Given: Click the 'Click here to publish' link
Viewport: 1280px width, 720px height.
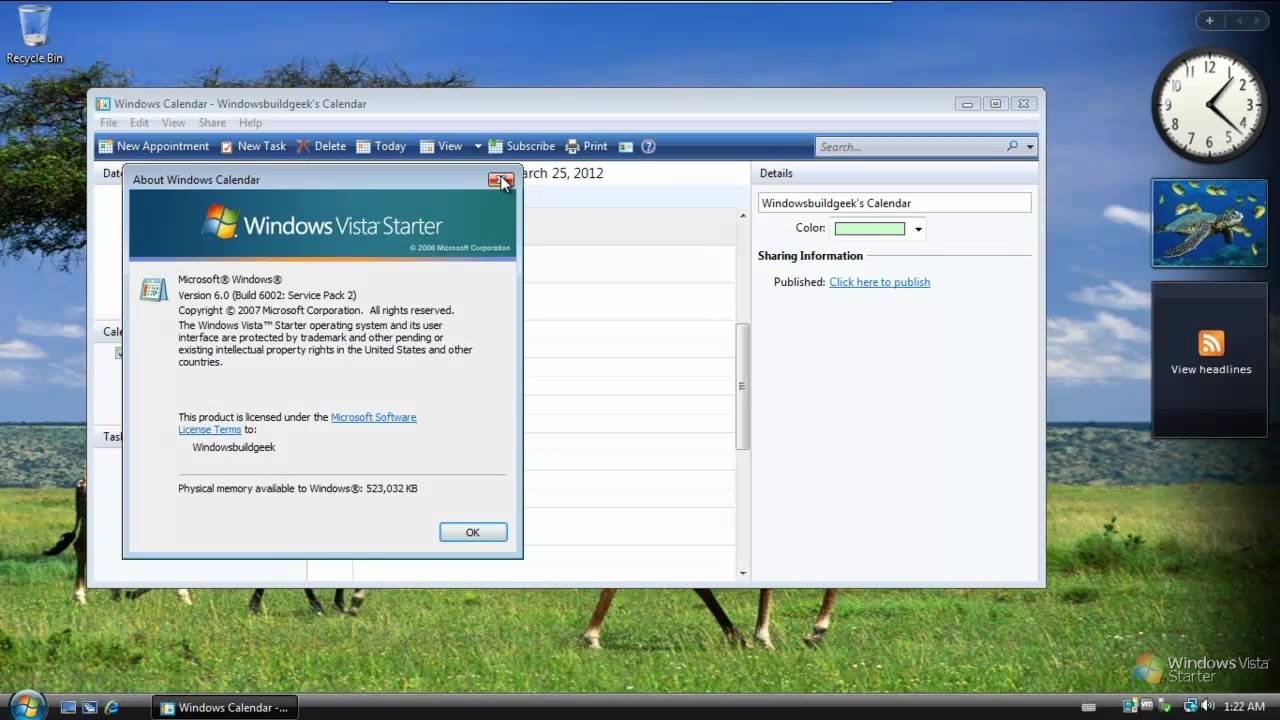Looking at the screenshot, I should (x=880, y=282).
